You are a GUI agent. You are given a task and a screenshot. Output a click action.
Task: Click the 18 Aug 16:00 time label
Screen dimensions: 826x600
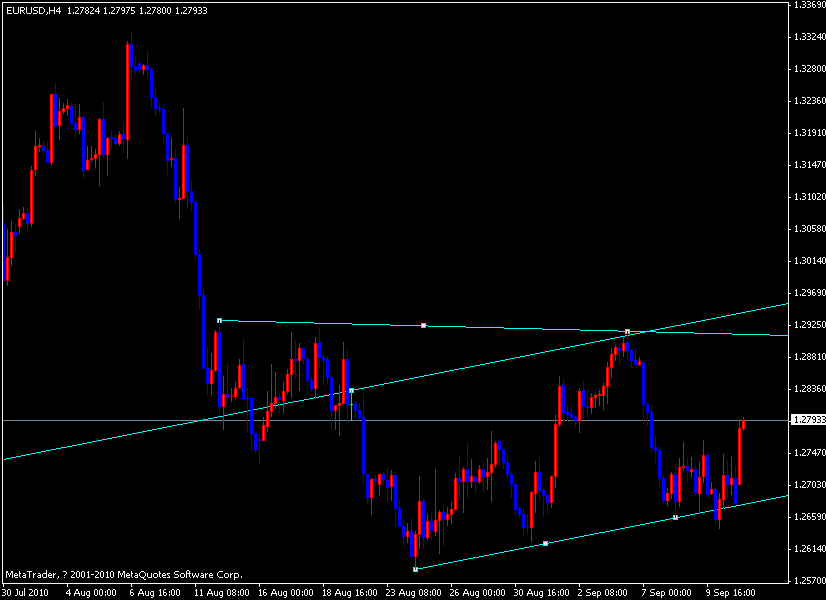(350, 593)
